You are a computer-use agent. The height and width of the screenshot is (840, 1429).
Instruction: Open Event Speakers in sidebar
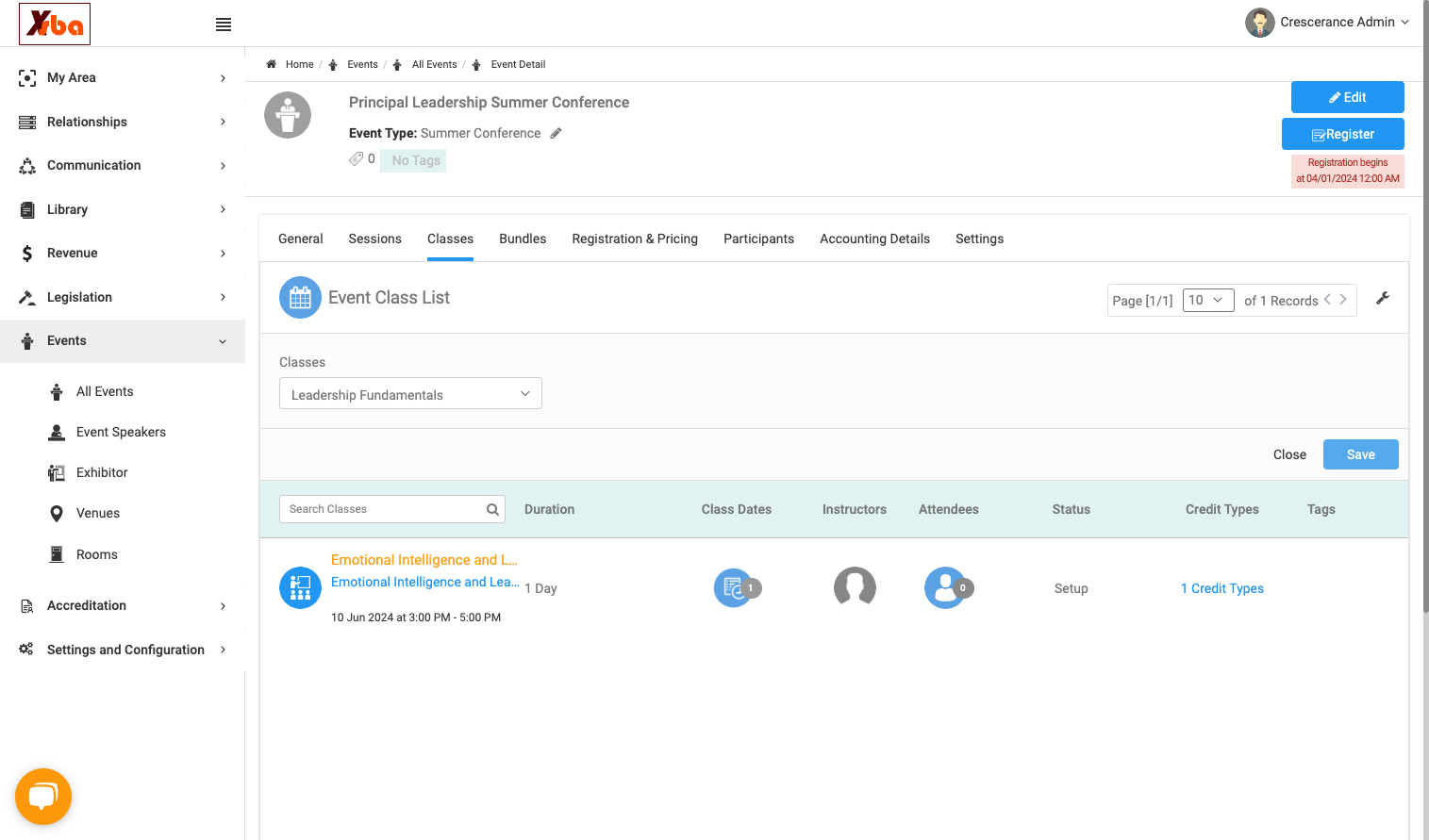[121, 432]
